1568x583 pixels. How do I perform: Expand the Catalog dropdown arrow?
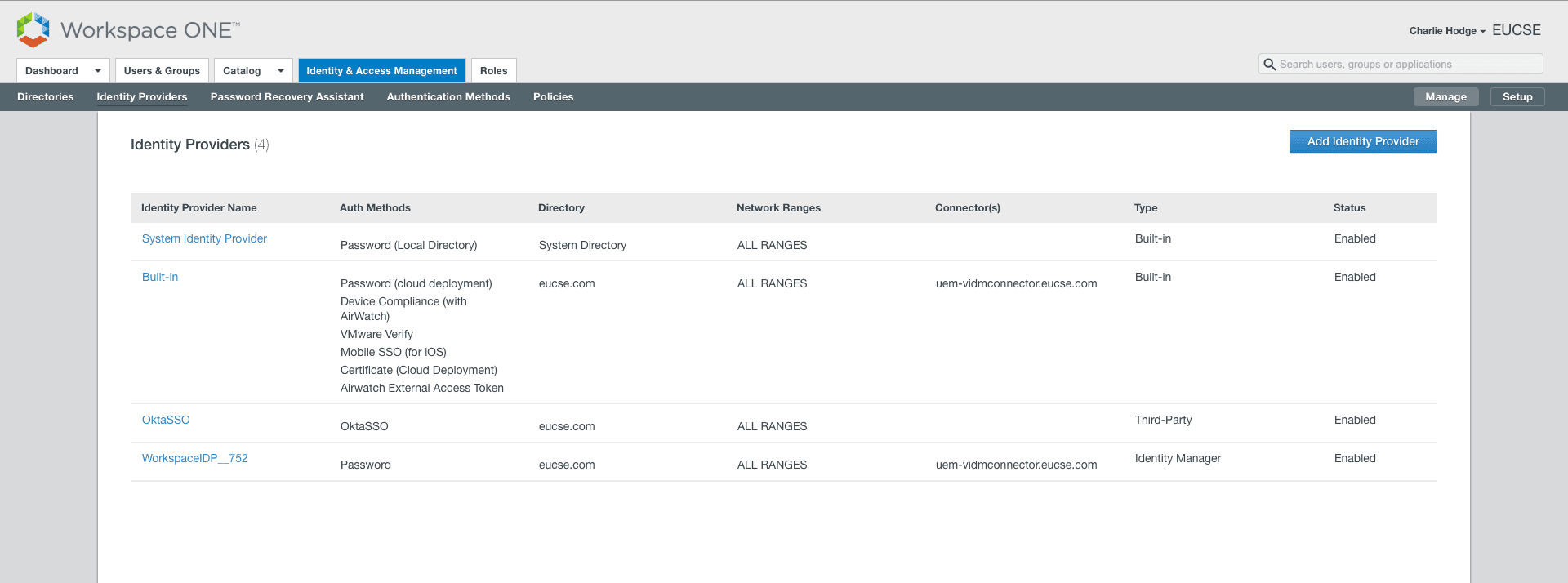[281, 71]
